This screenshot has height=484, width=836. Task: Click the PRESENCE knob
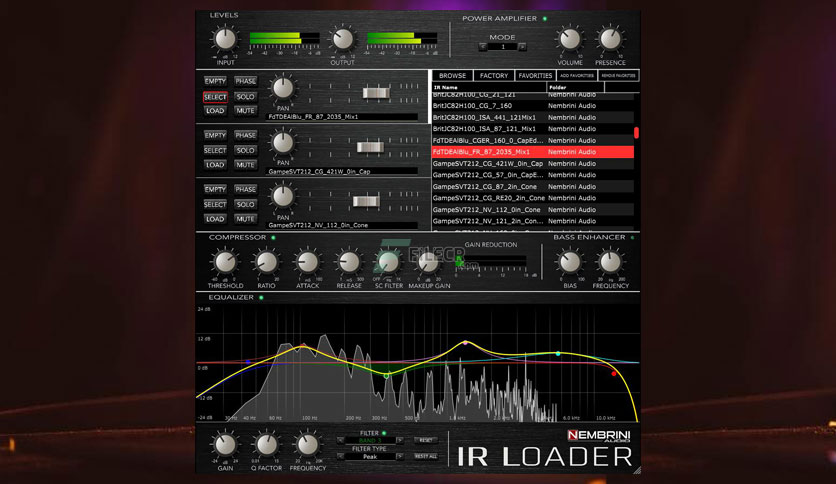[610, 39]
